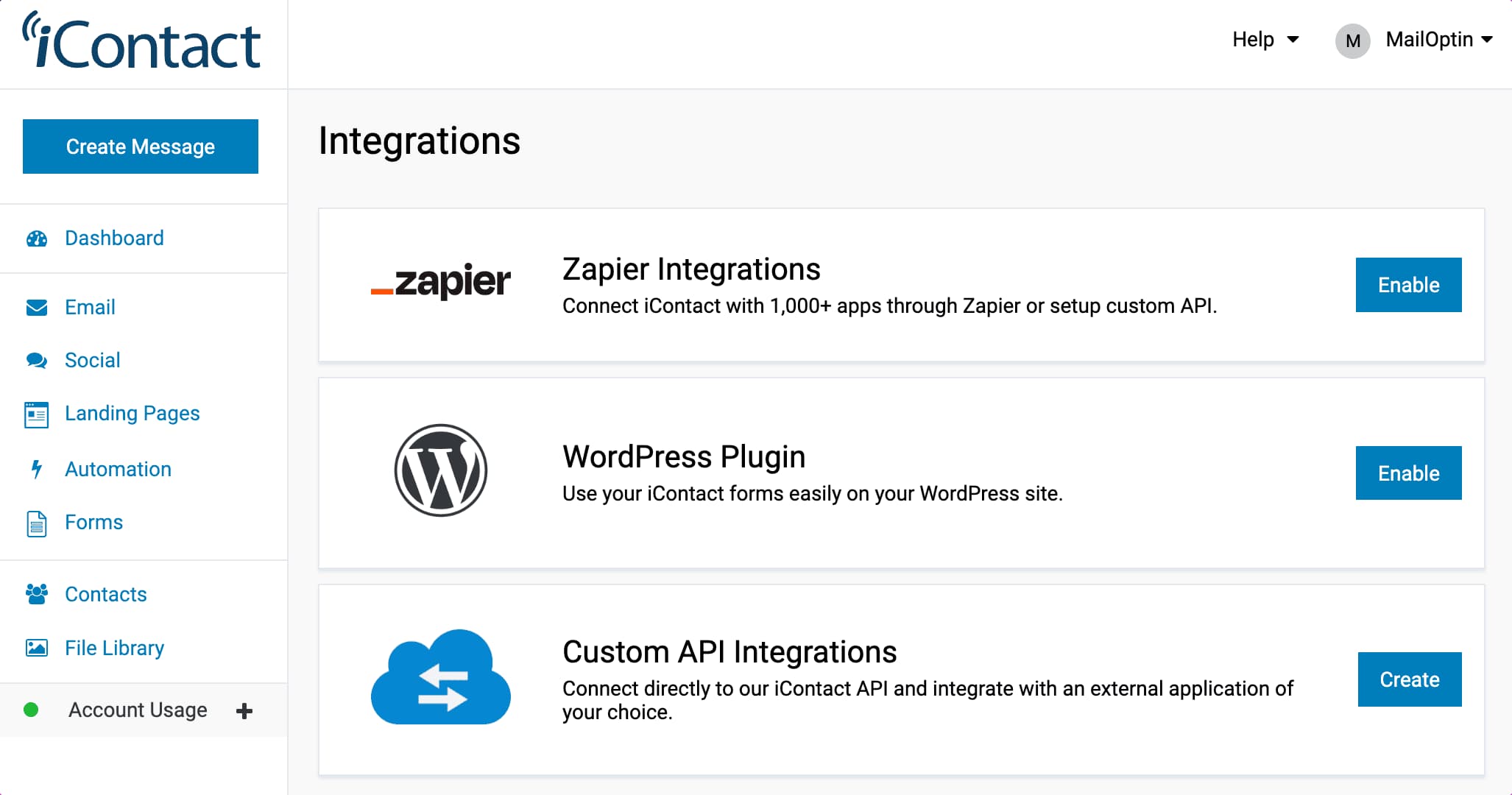The height and width of the screenshot is (795, 1512).
Task: Click the Forms document icon
Action: 37,523
